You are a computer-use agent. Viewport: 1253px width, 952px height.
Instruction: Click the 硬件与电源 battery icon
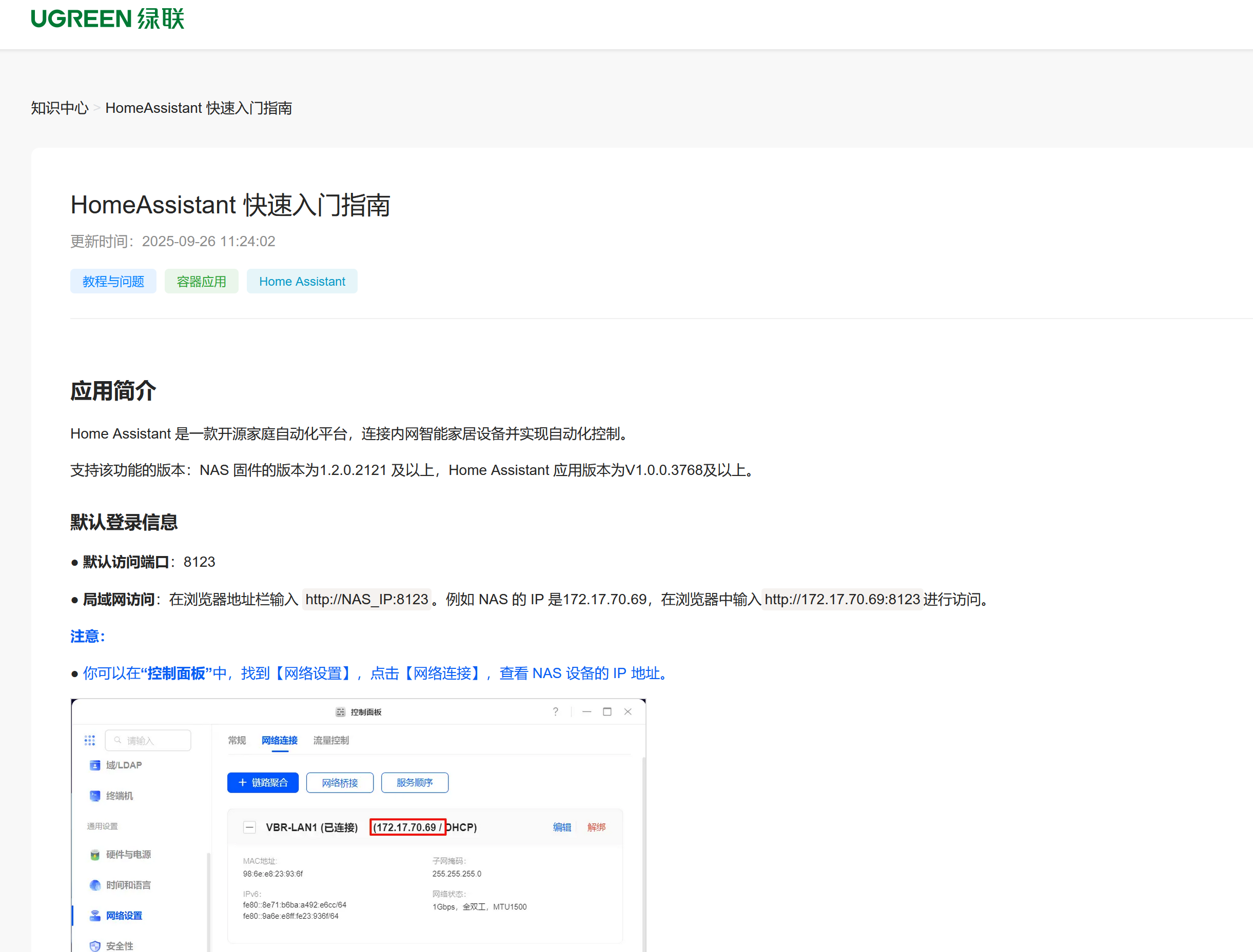[94, 855]
